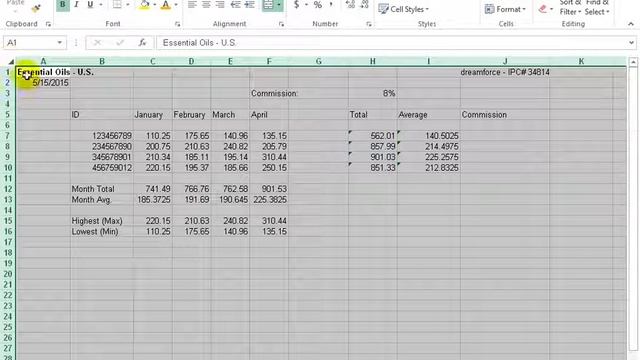
Task: Open the Alignment dialog launcher
Action: [281, 24]
